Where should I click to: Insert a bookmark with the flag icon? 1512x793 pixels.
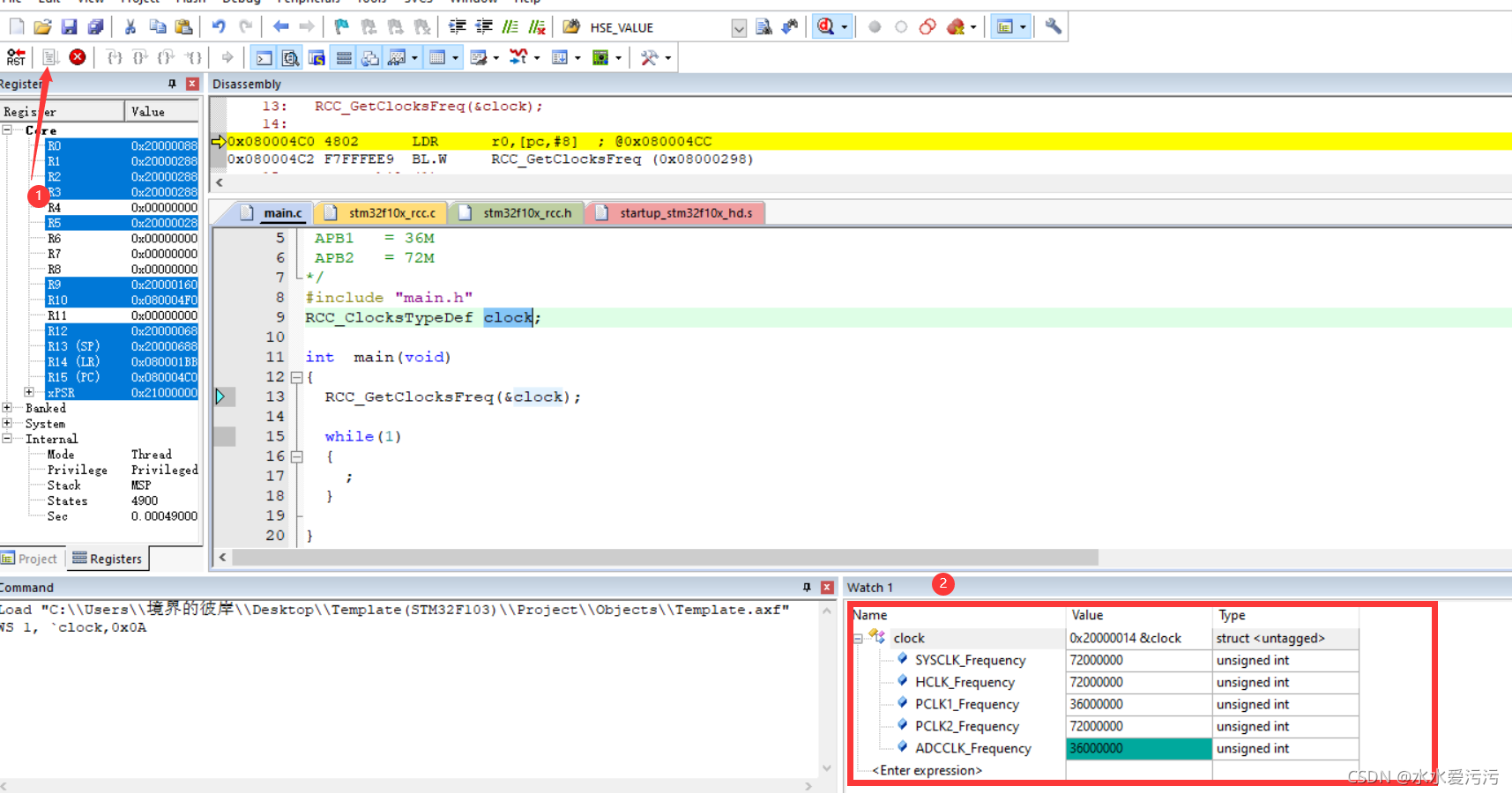pos(341,27)
